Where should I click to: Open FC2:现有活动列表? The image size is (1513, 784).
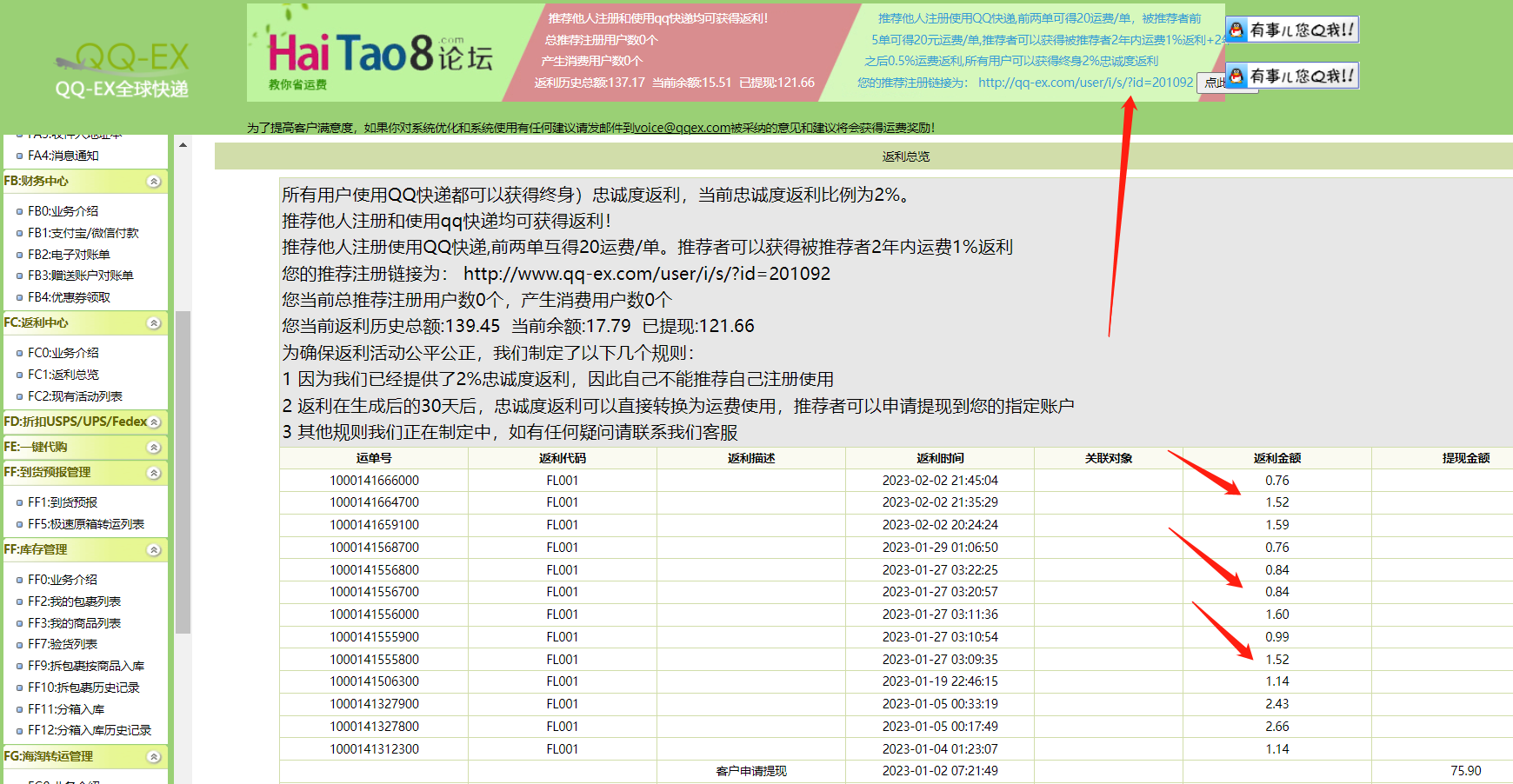(69, 395)
